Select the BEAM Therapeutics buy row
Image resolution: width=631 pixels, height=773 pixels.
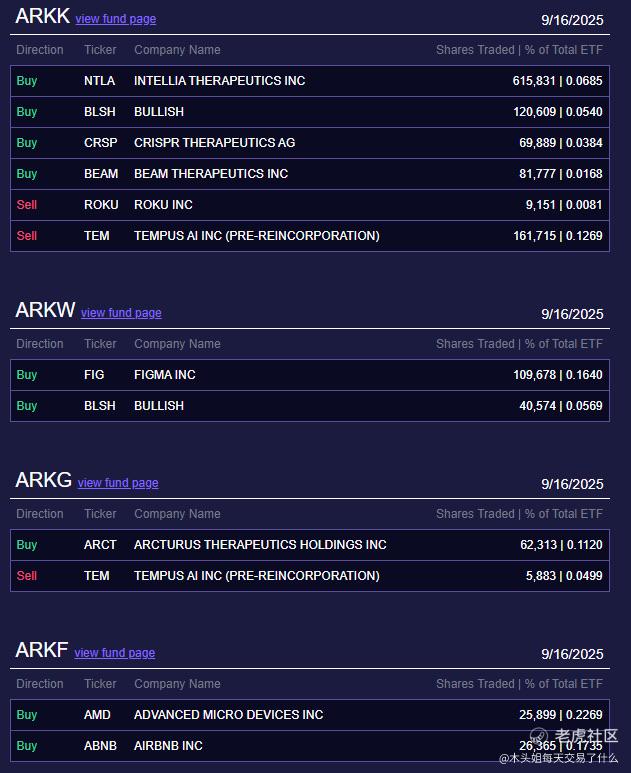(310, 174)
